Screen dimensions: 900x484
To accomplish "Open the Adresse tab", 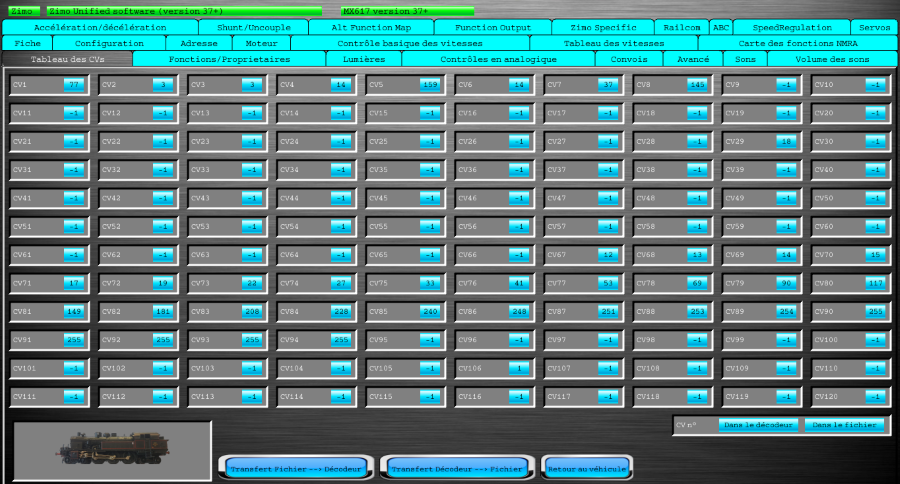I will point(199,43).
